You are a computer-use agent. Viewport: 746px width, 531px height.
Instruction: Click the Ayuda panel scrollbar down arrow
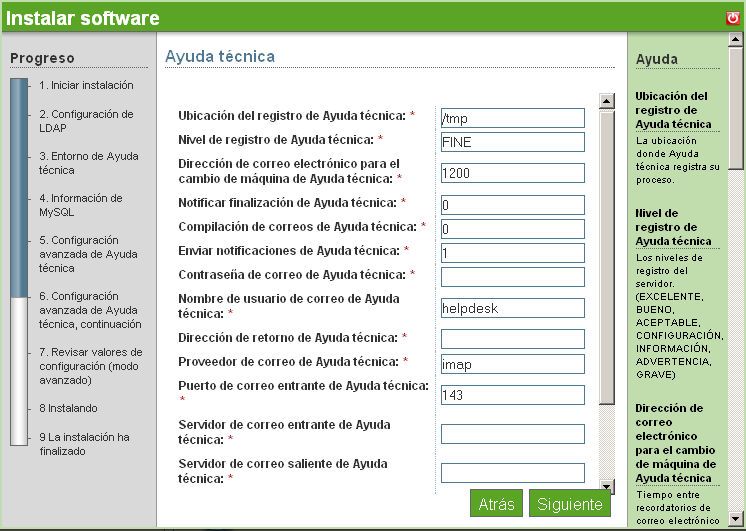[736, 519]
